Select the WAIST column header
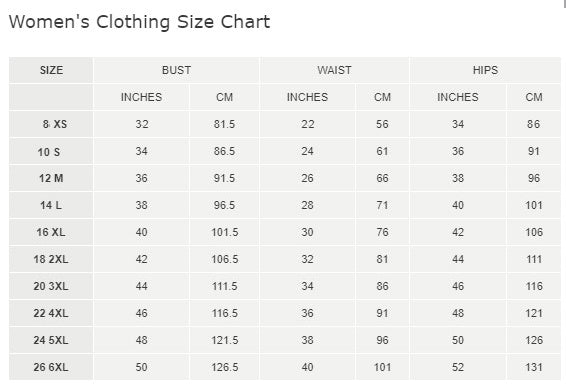Viewport: 566px width, 389px height. click(x=334, y=70)
